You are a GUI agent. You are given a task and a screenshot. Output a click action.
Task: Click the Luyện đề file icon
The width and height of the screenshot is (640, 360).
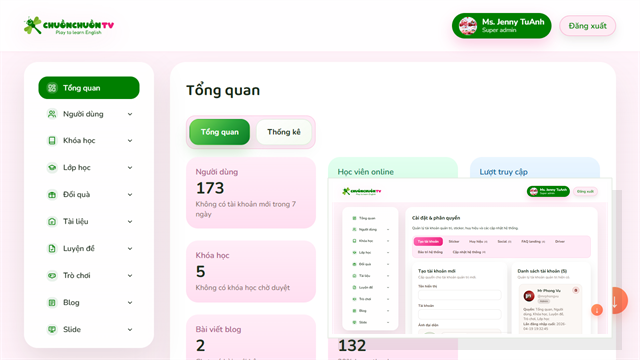pos(52,249)
